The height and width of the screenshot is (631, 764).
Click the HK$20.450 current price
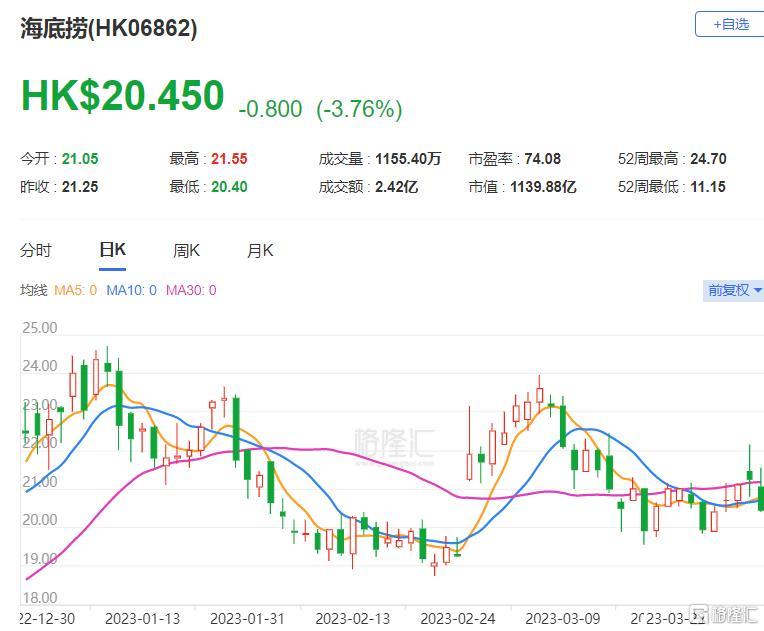(123, 95)
